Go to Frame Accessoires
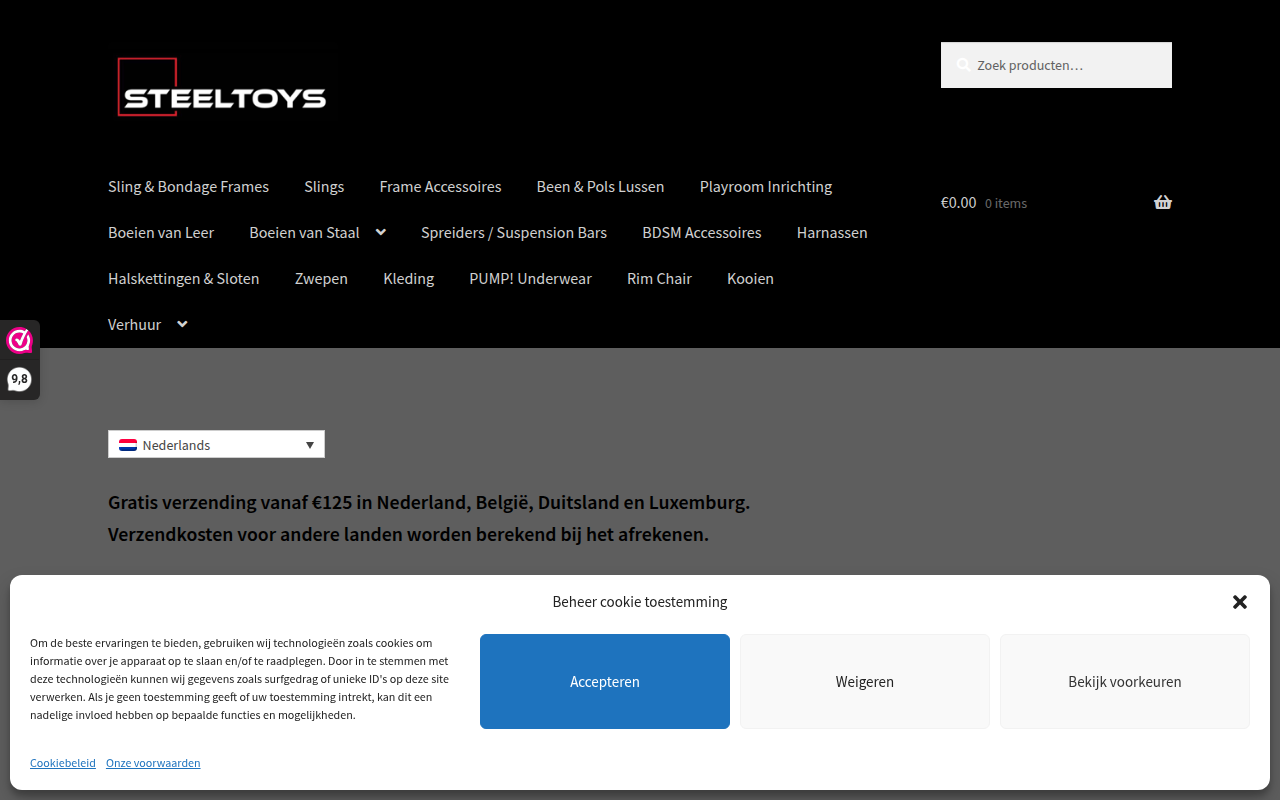 (x=440, y=187)
